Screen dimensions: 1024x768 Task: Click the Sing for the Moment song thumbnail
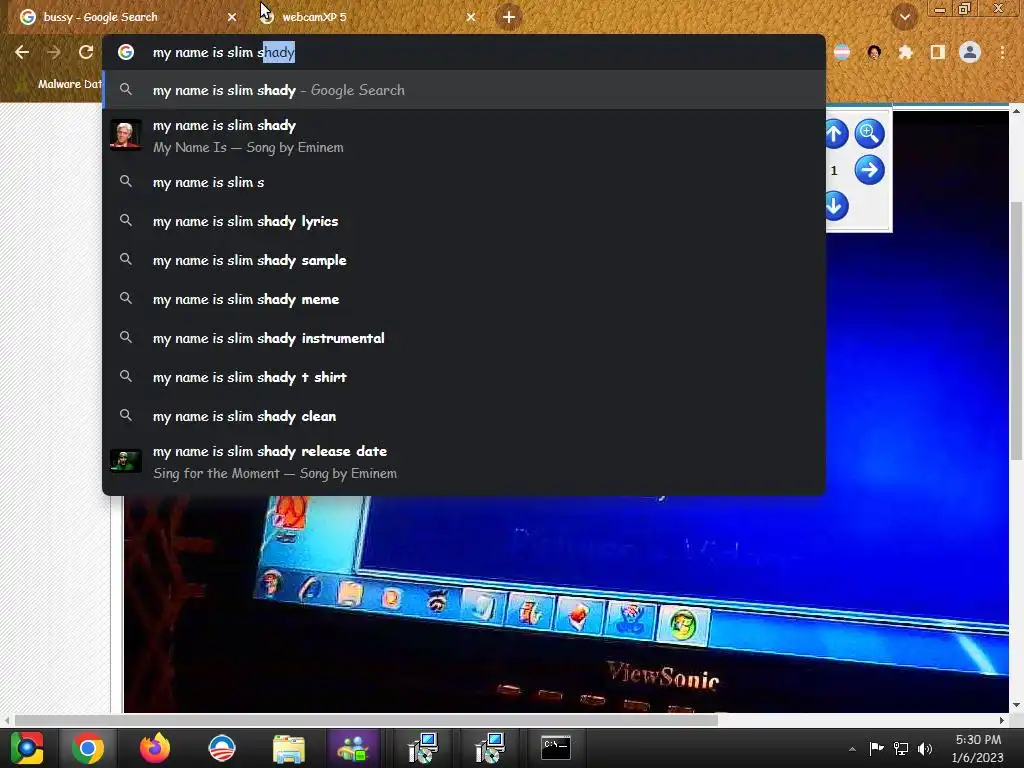click(125, 461)
